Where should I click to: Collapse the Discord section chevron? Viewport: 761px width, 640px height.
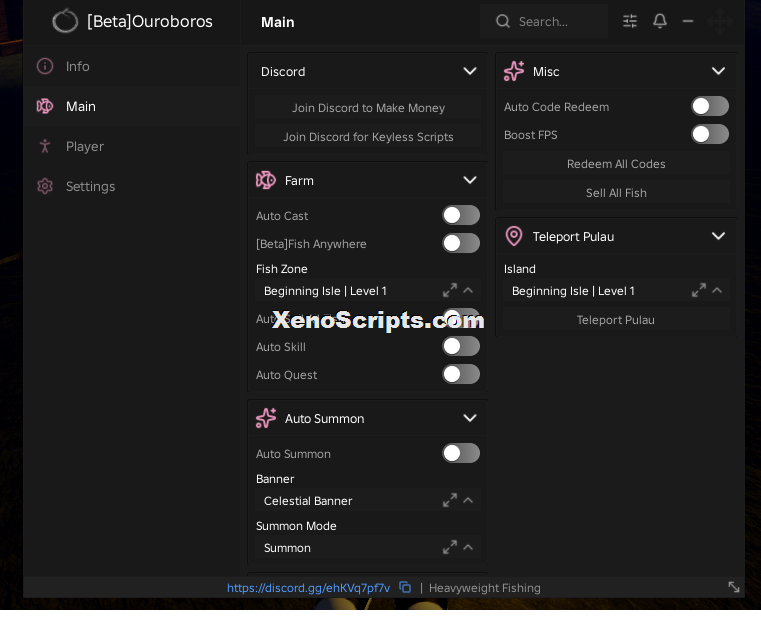(x=470, y=71)
